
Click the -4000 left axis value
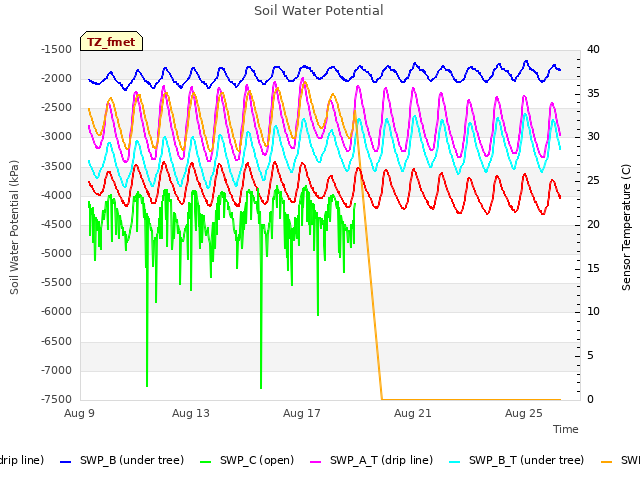point(56,195)
